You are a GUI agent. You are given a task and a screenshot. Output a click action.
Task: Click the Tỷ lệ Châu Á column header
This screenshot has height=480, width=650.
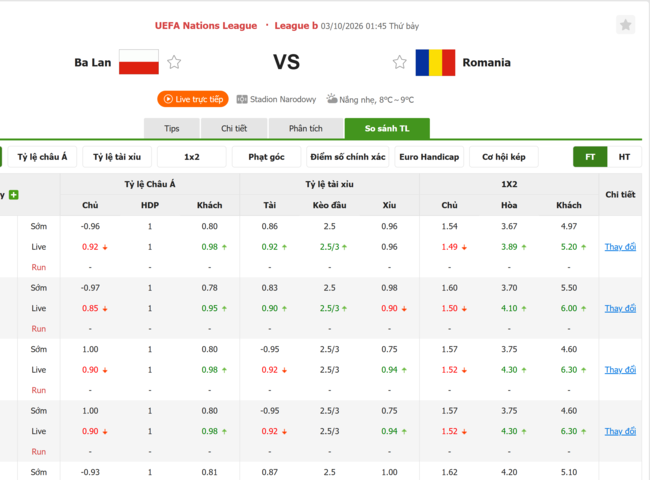[x=150, y=184]
